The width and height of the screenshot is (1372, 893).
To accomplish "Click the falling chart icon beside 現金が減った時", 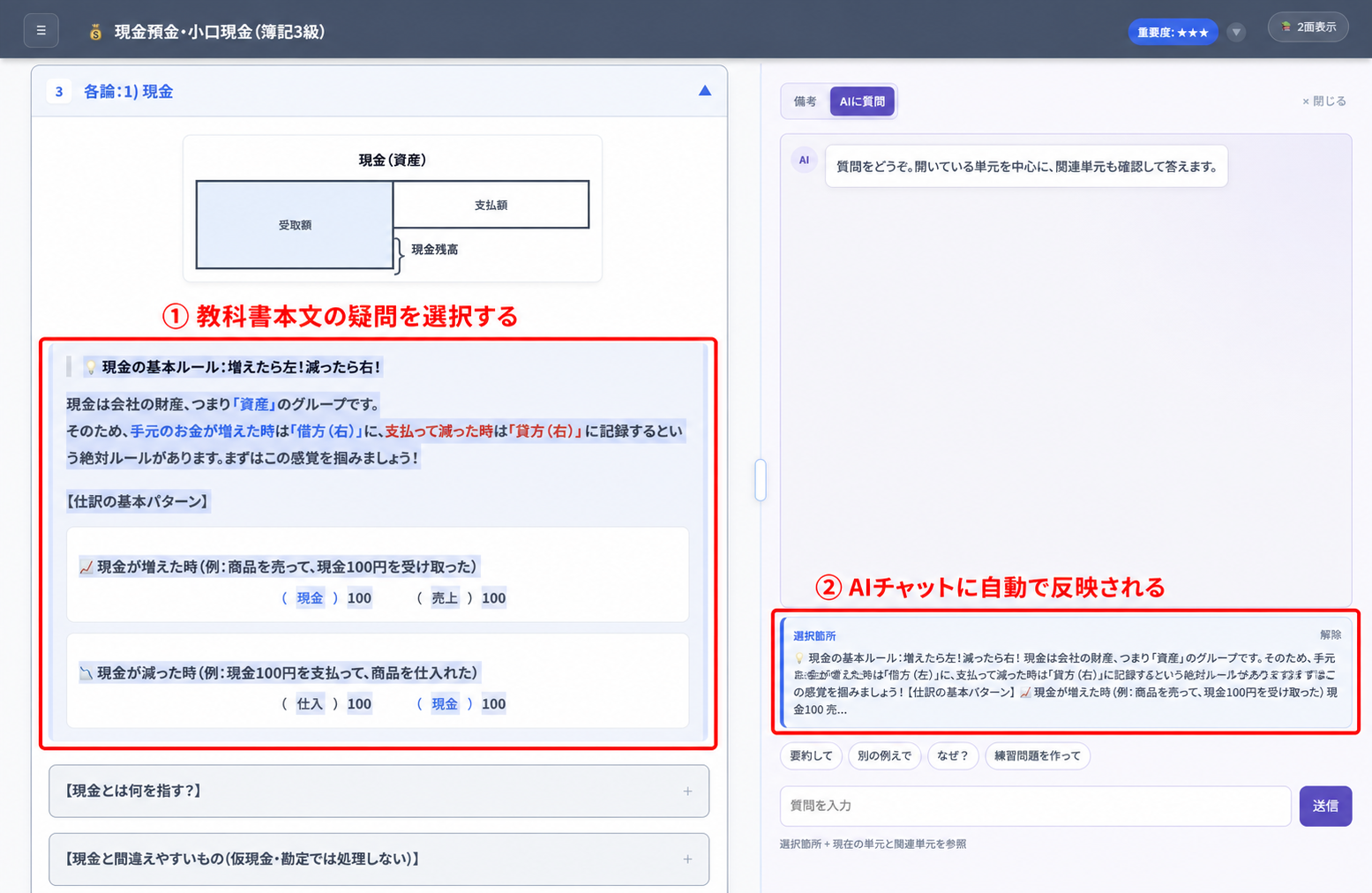I will [86, 673].
